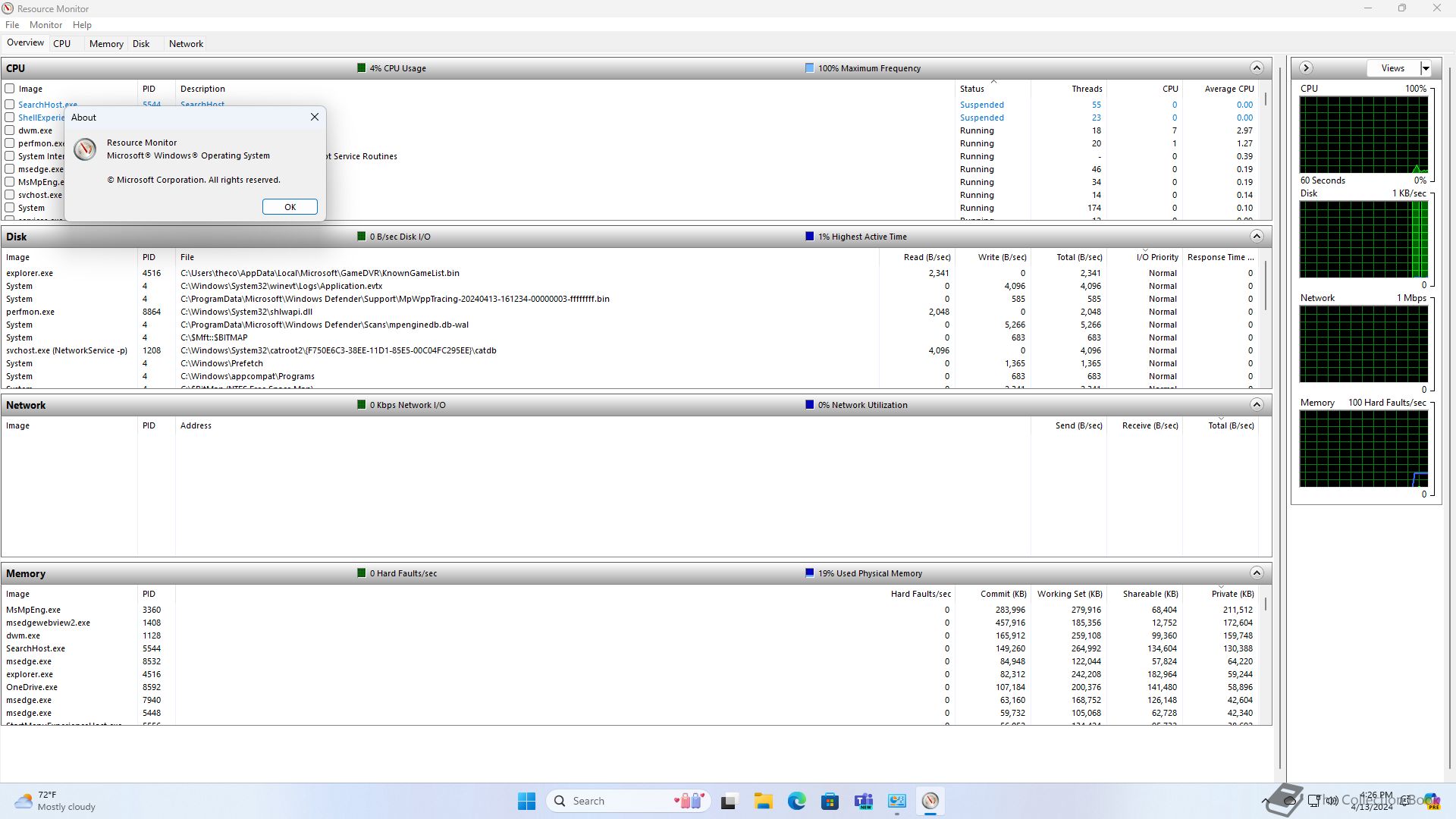Click the search magnifier icon in taskbar
The height and width of the screenshot is (819, 1456).
[x=560, y=801]
